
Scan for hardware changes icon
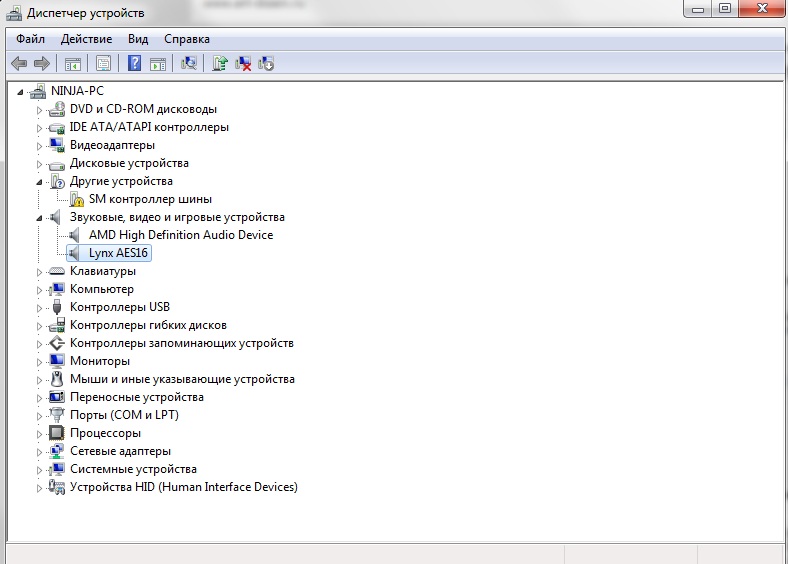189,63
